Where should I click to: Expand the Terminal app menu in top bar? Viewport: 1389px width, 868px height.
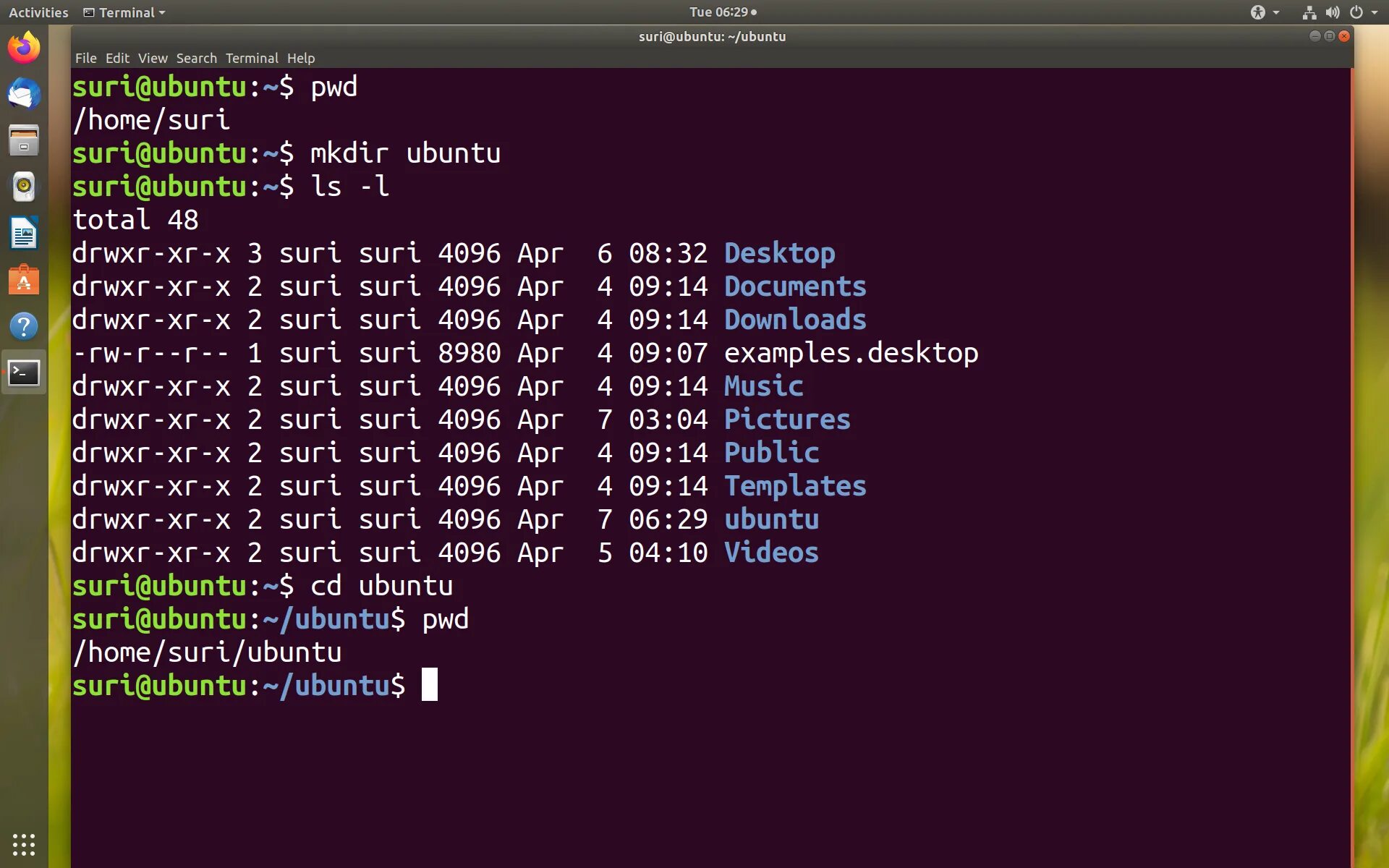pos(124,12)
